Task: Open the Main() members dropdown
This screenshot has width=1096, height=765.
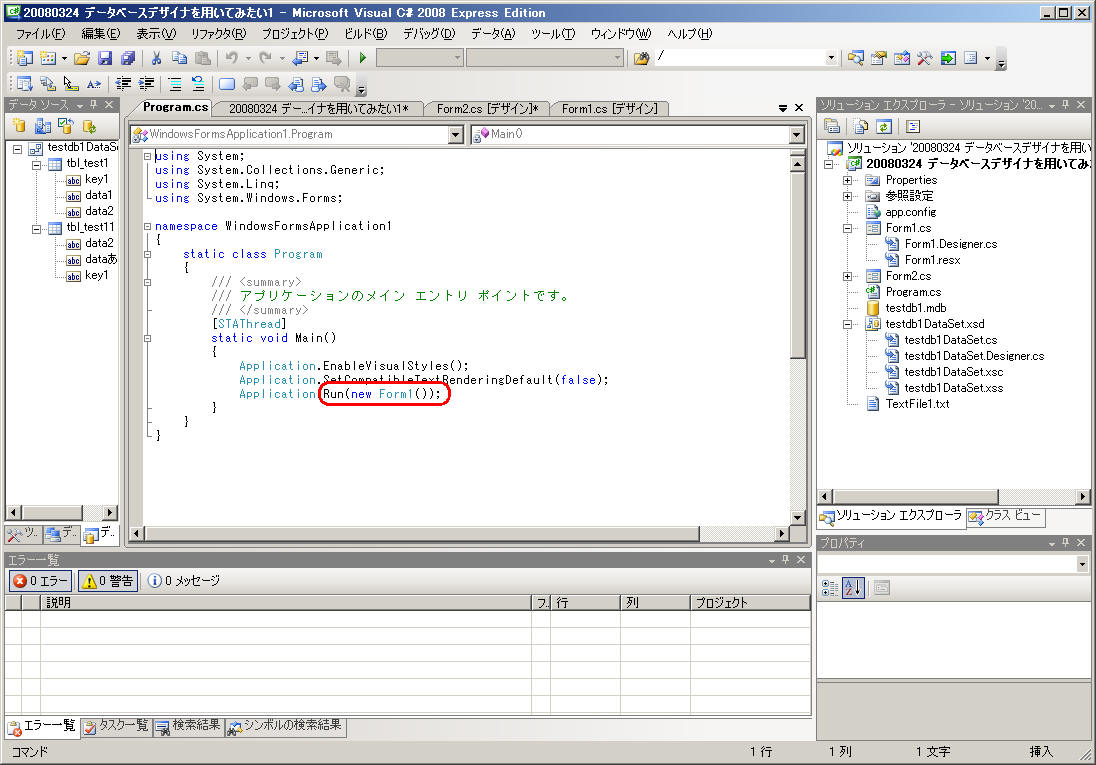Action: coord(796,134)
